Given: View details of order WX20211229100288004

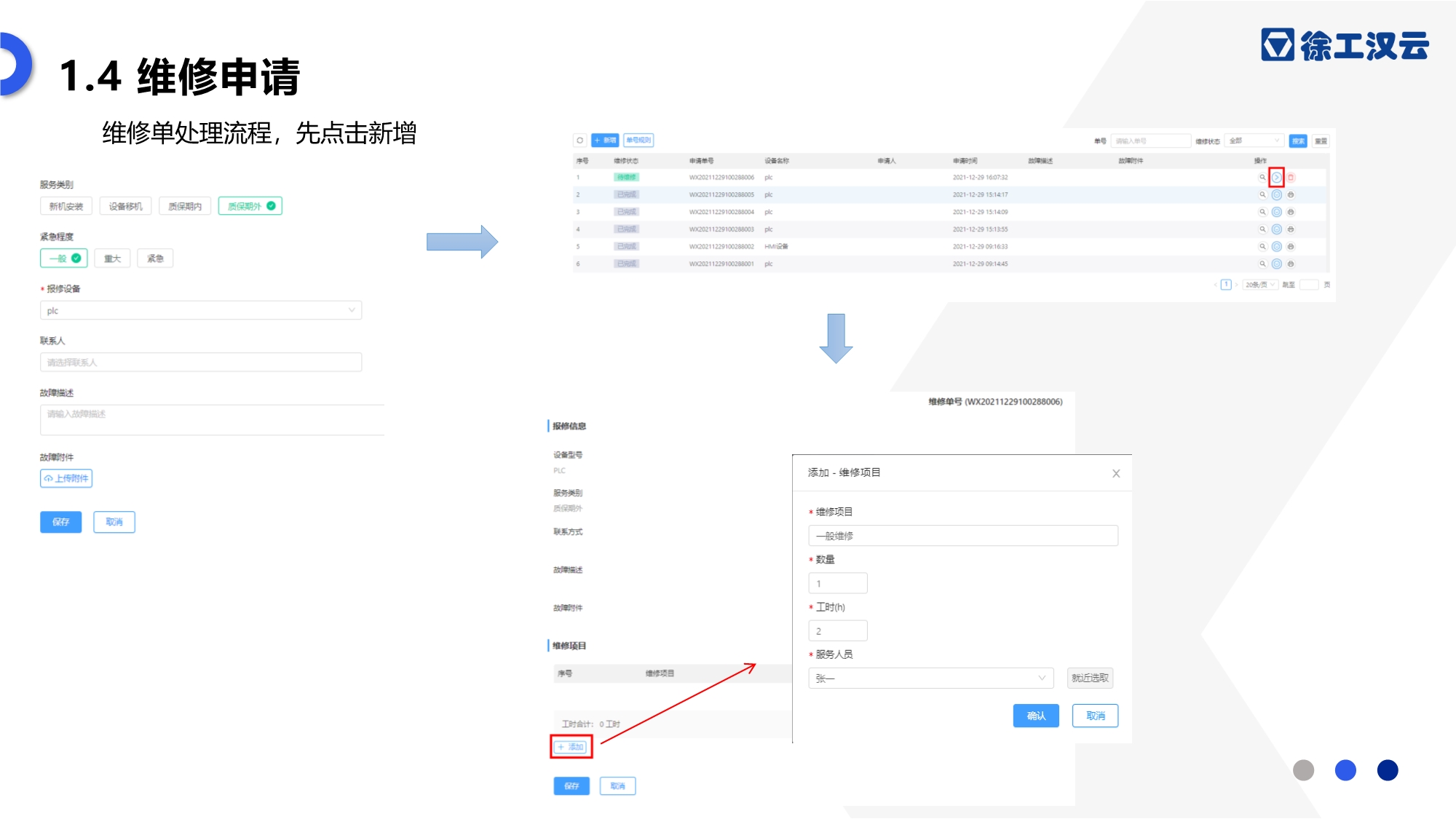Looking at the screenshot, I should [1262, 212].
